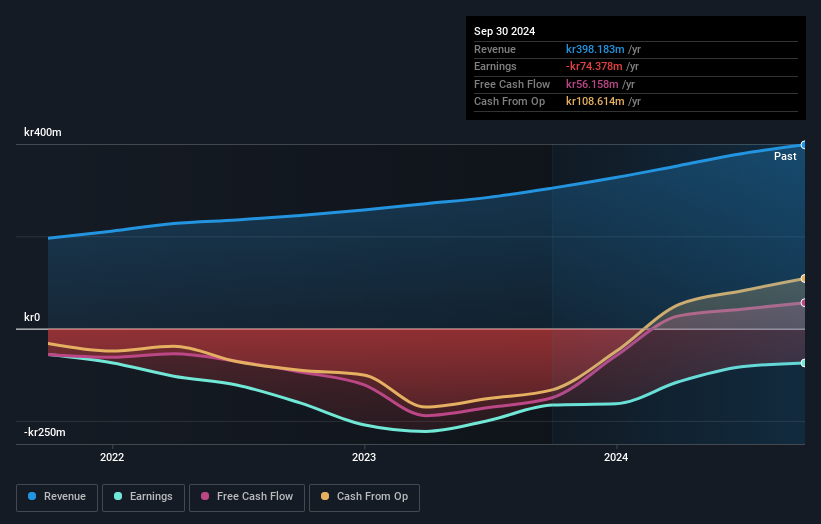
Task: Click the -kr74.378m earnings value in the tooltip
Action: (594, 66)
